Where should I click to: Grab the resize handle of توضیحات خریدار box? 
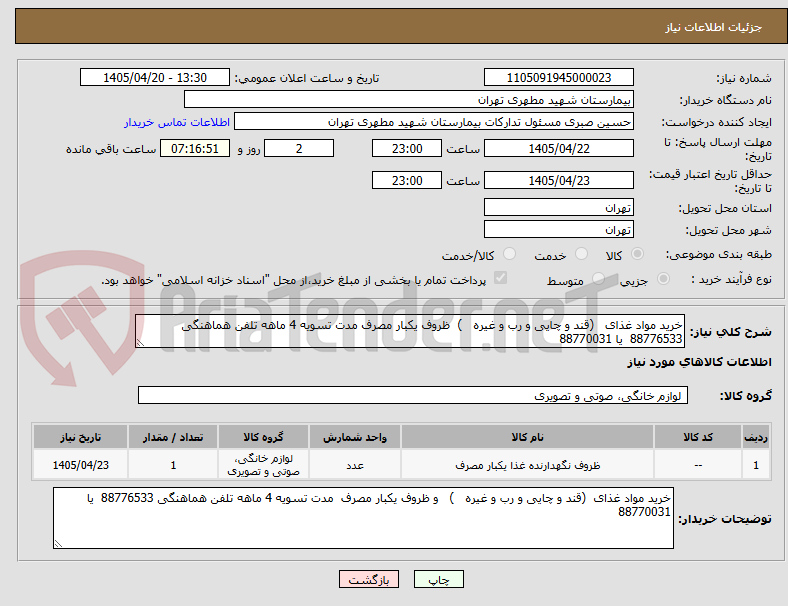click(58, 544)
